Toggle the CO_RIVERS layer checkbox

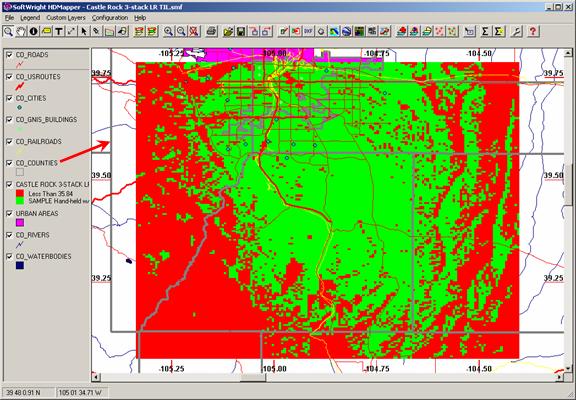pos(10,235)
